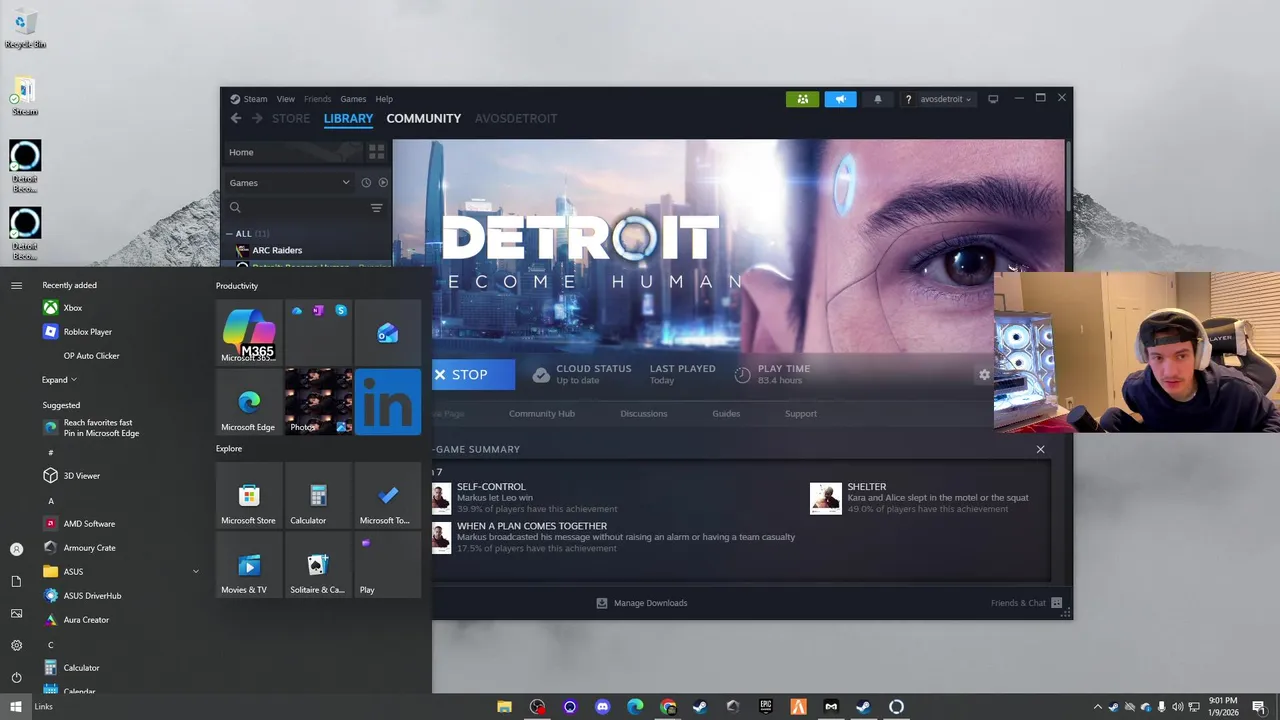Image resolution: width=1280 pixels, height=720 pixels.
Task: Open Detroit game settings gear
Action: (x=984, y=374)
